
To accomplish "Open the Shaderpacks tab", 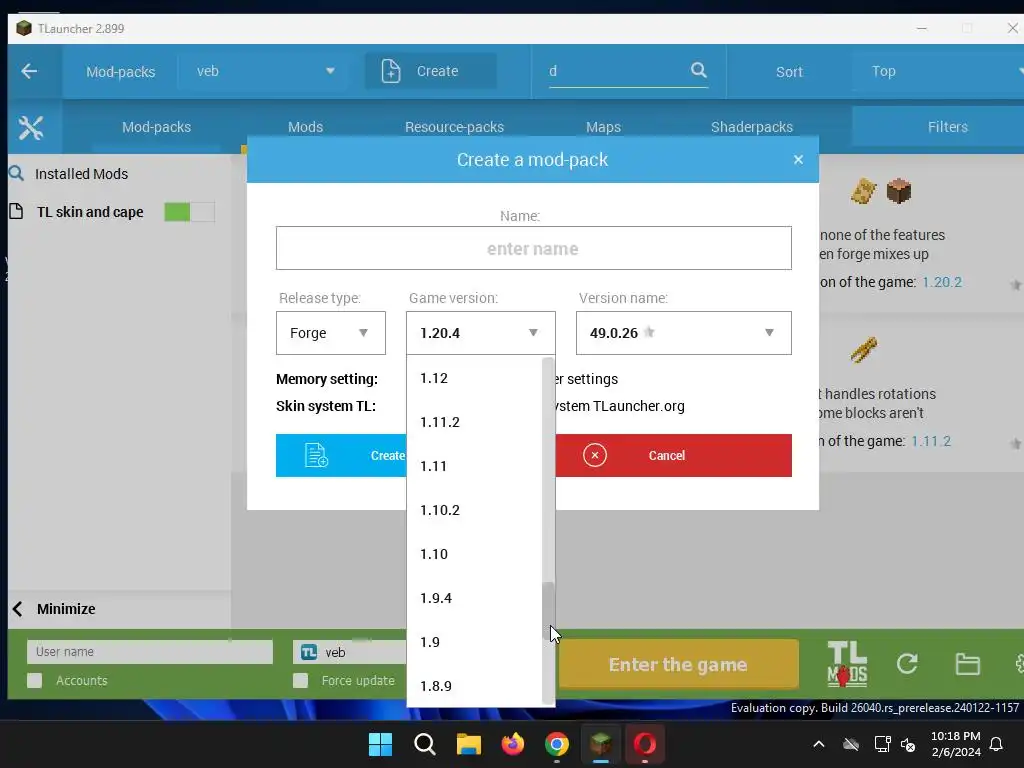I will pos(752,127).
